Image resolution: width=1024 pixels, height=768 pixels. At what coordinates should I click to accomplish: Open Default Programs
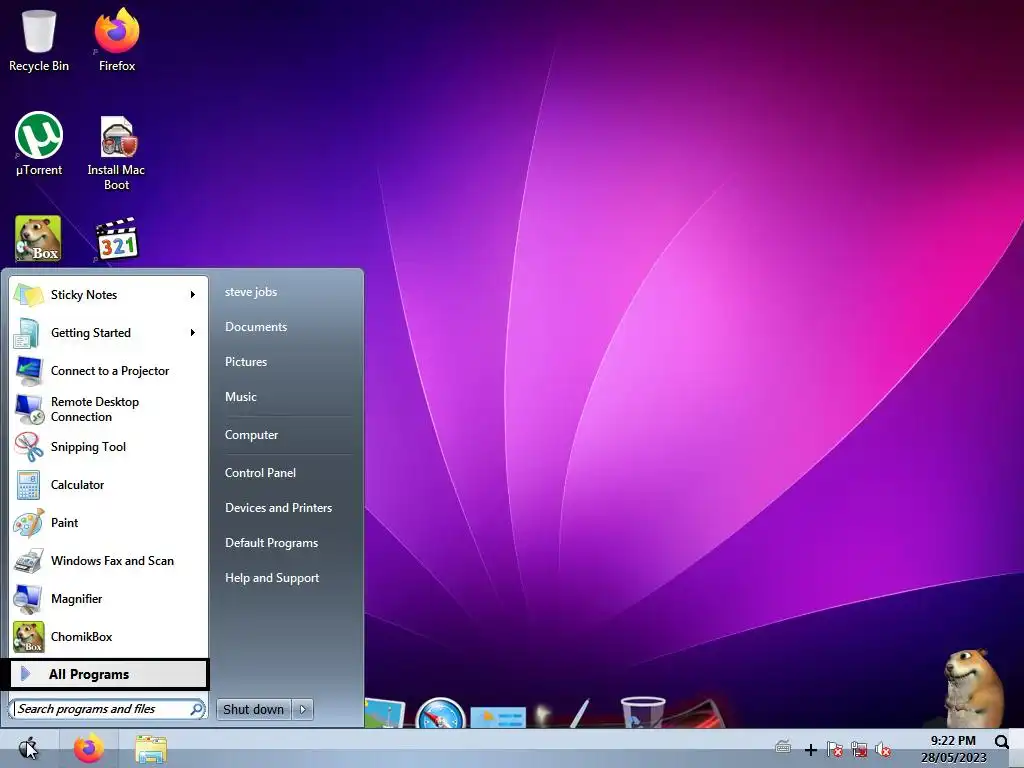point(272,543)
